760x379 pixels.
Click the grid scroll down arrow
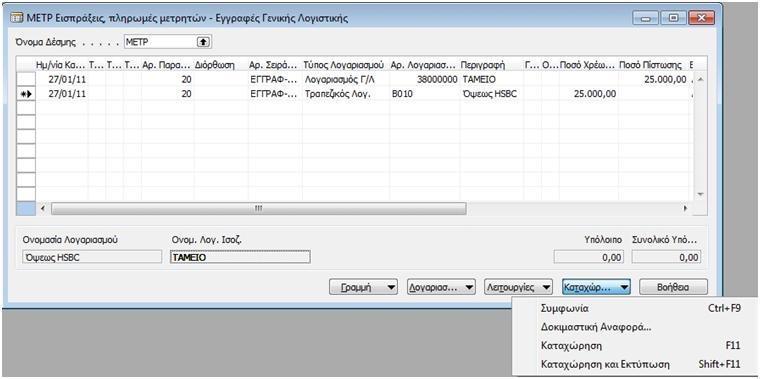tap(699, 194)
